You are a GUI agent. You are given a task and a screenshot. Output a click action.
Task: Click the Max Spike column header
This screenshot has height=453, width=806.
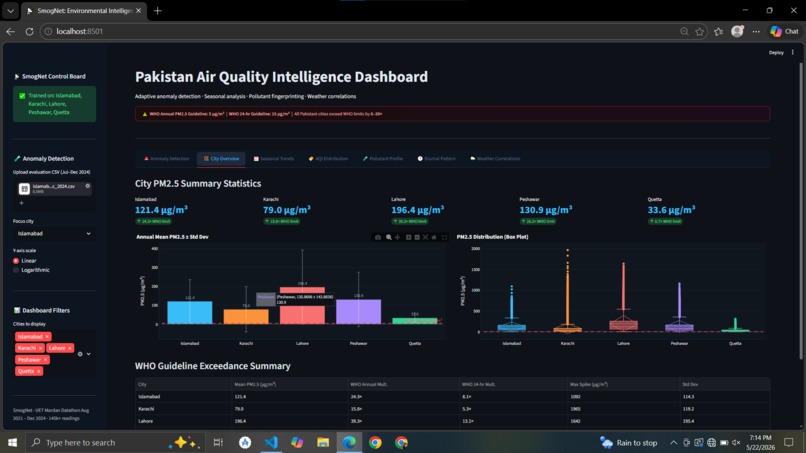pos(623,384)
